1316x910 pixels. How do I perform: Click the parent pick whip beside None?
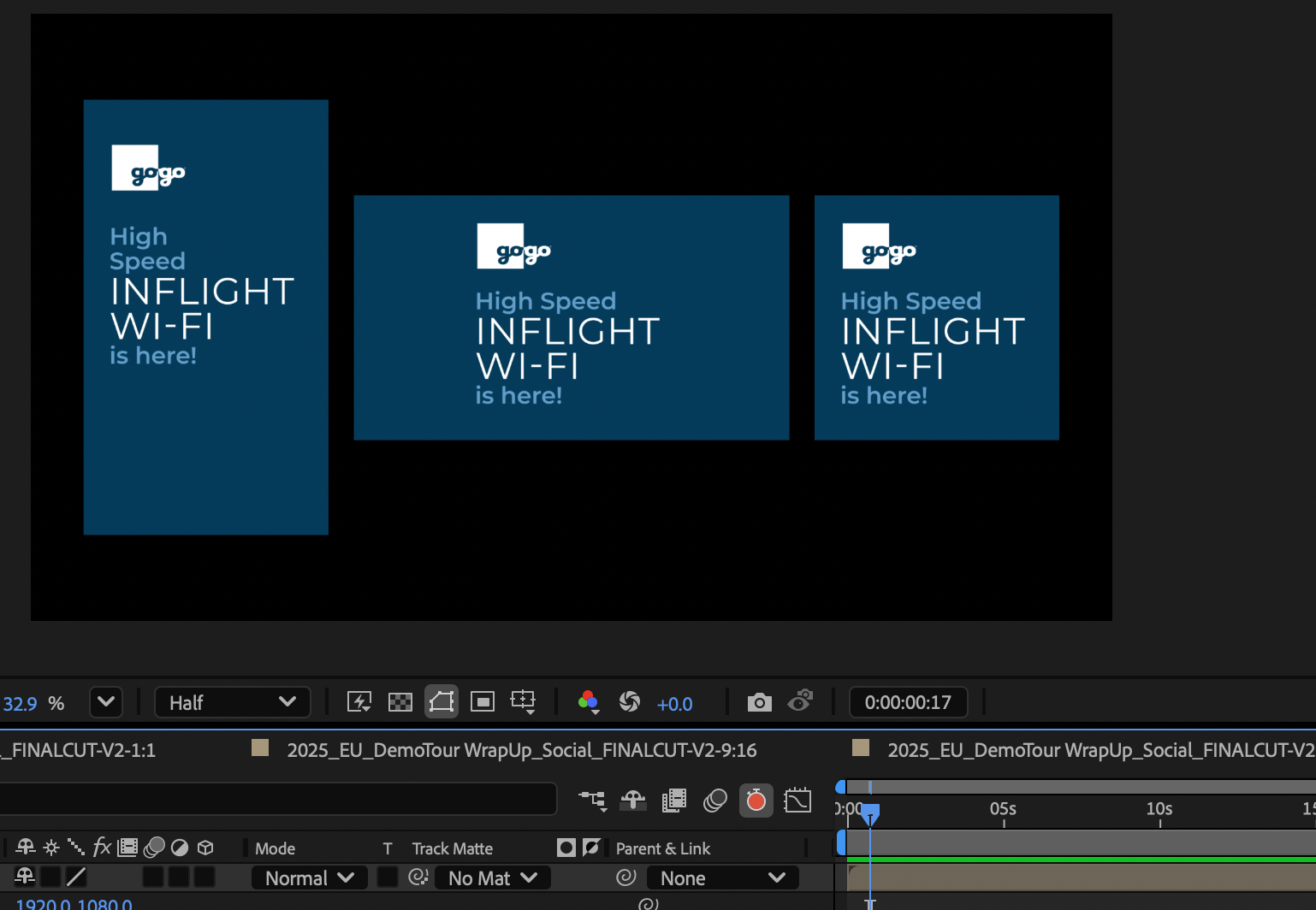coord(626,877)
